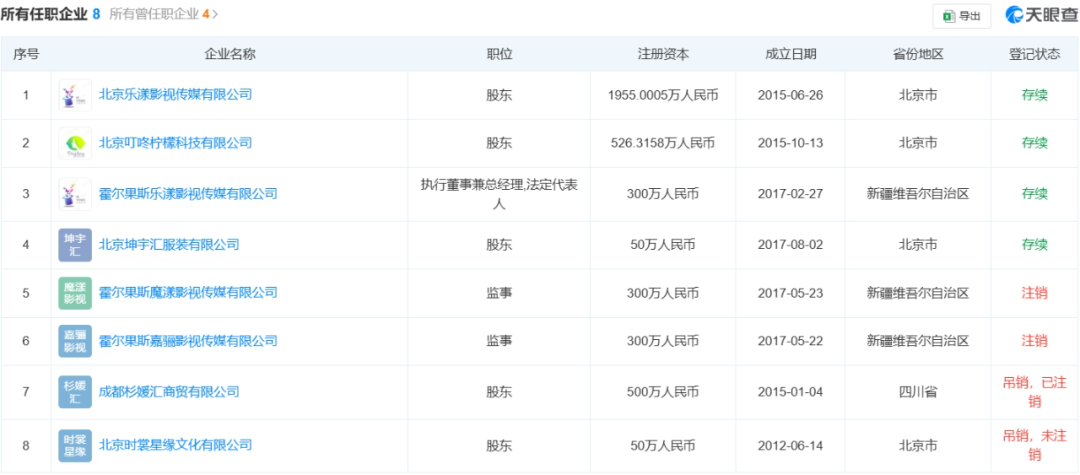Viewport: 1080px width, 475px height.
Task: Click the 杉媛汇 logo badge
Action: 75,392
